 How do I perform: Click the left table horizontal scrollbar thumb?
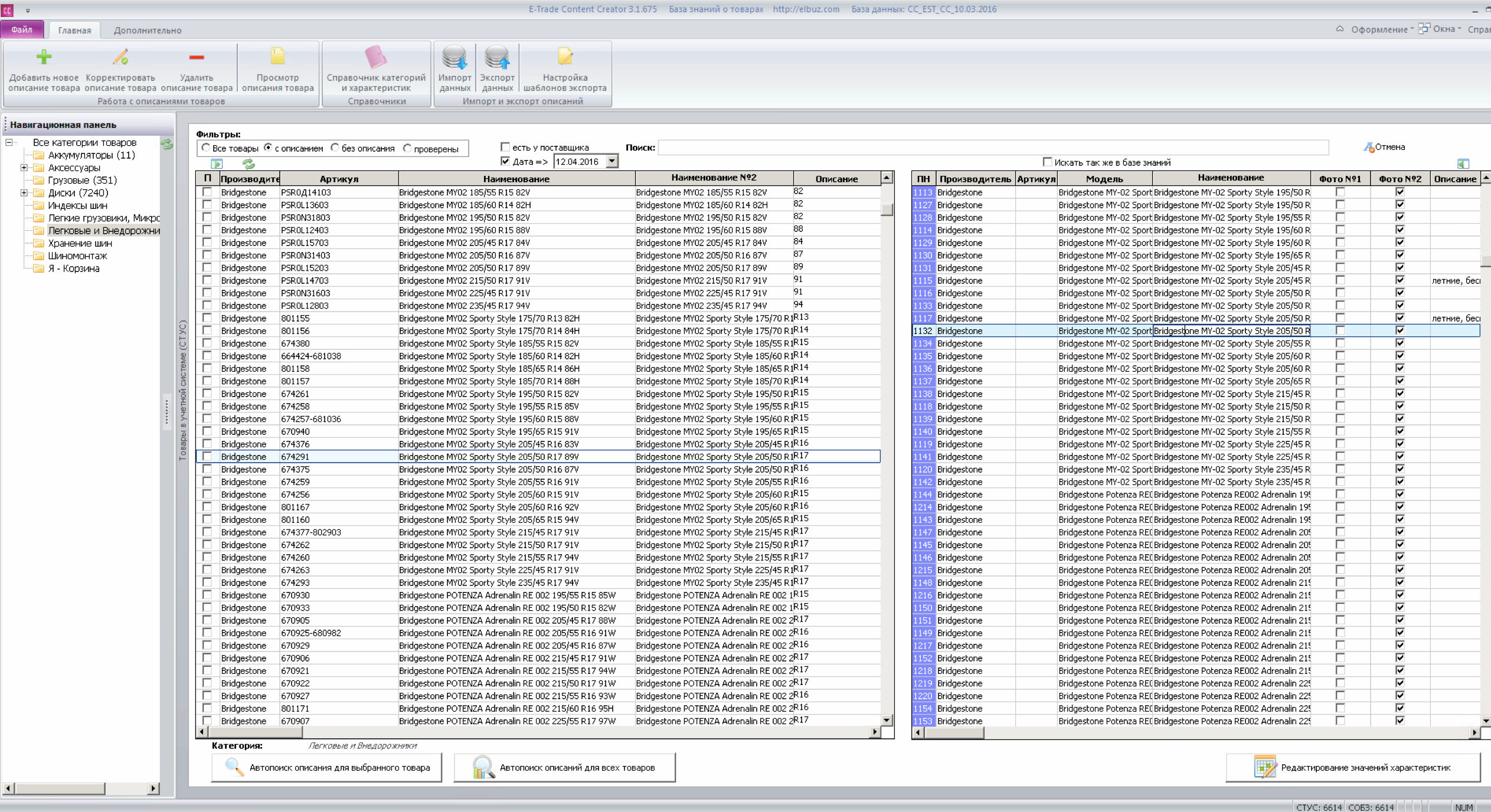coord(255,732)
